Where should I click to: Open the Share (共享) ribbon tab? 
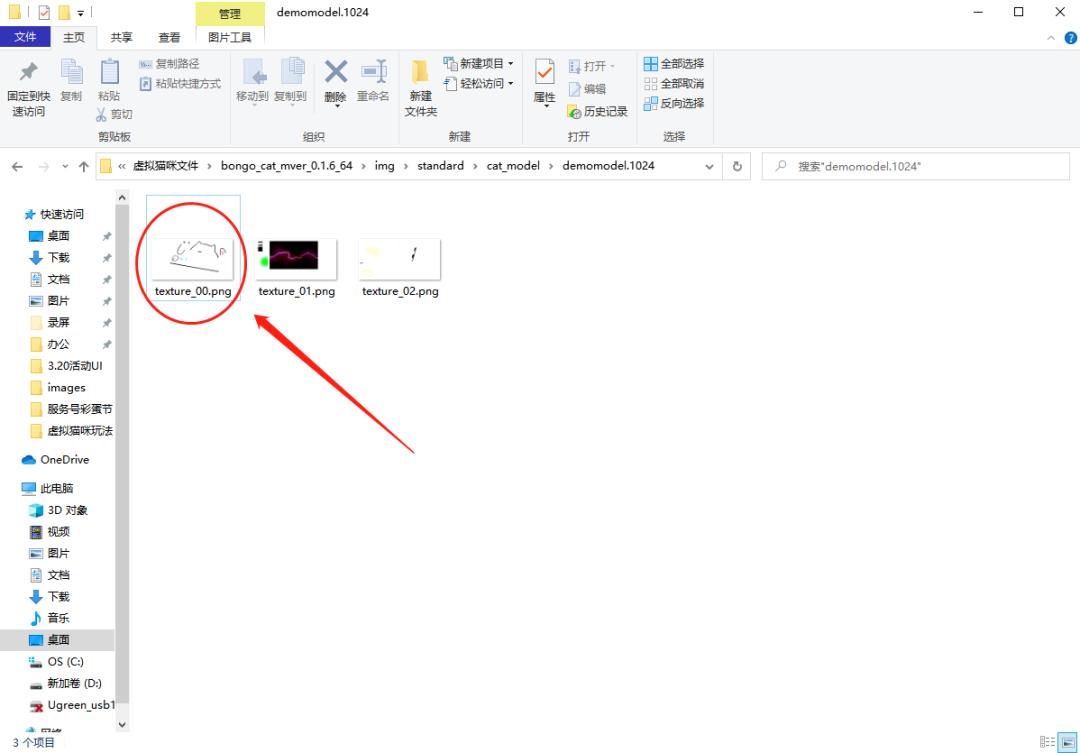pos(121,37)
